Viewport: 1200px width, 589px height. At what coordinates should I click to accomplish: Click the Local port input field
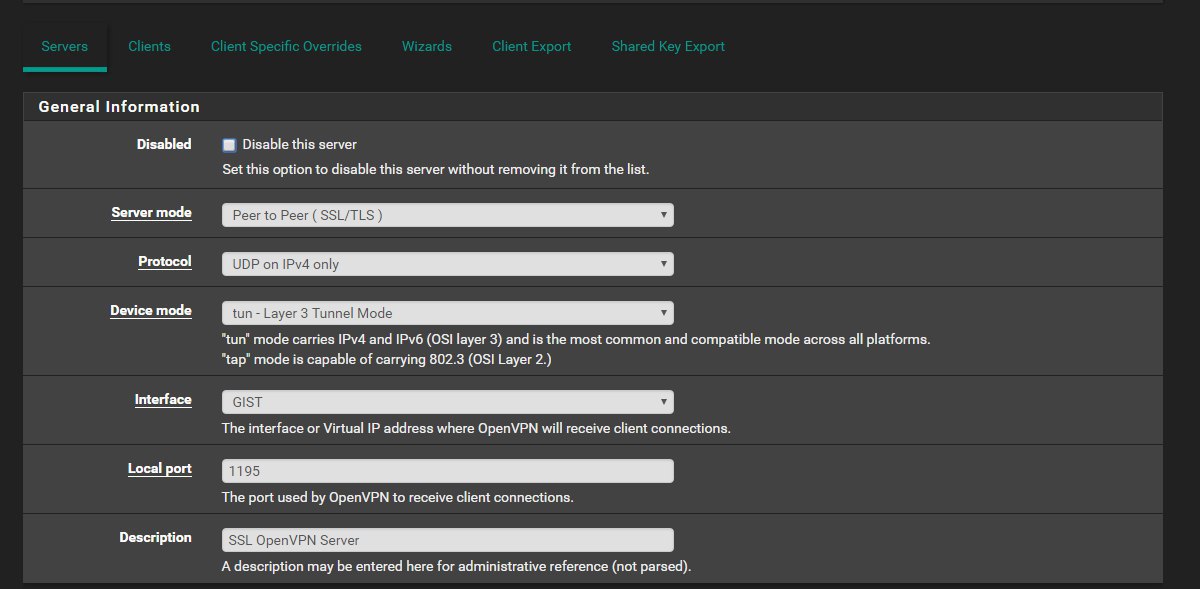coord(447,471)
